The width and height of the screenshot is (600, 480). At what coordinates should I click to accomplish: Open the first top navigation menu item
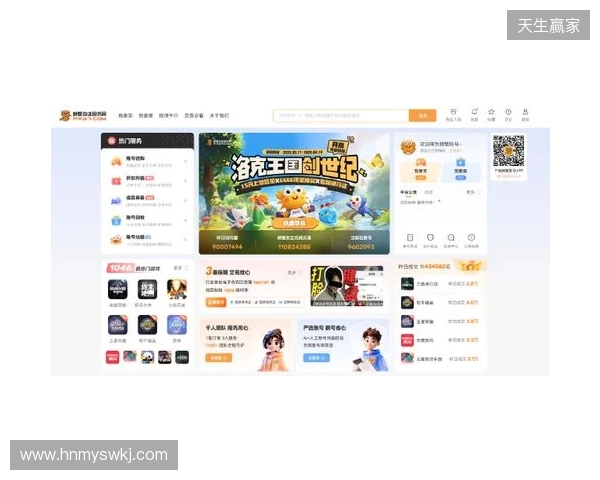(x=125, y=115)
